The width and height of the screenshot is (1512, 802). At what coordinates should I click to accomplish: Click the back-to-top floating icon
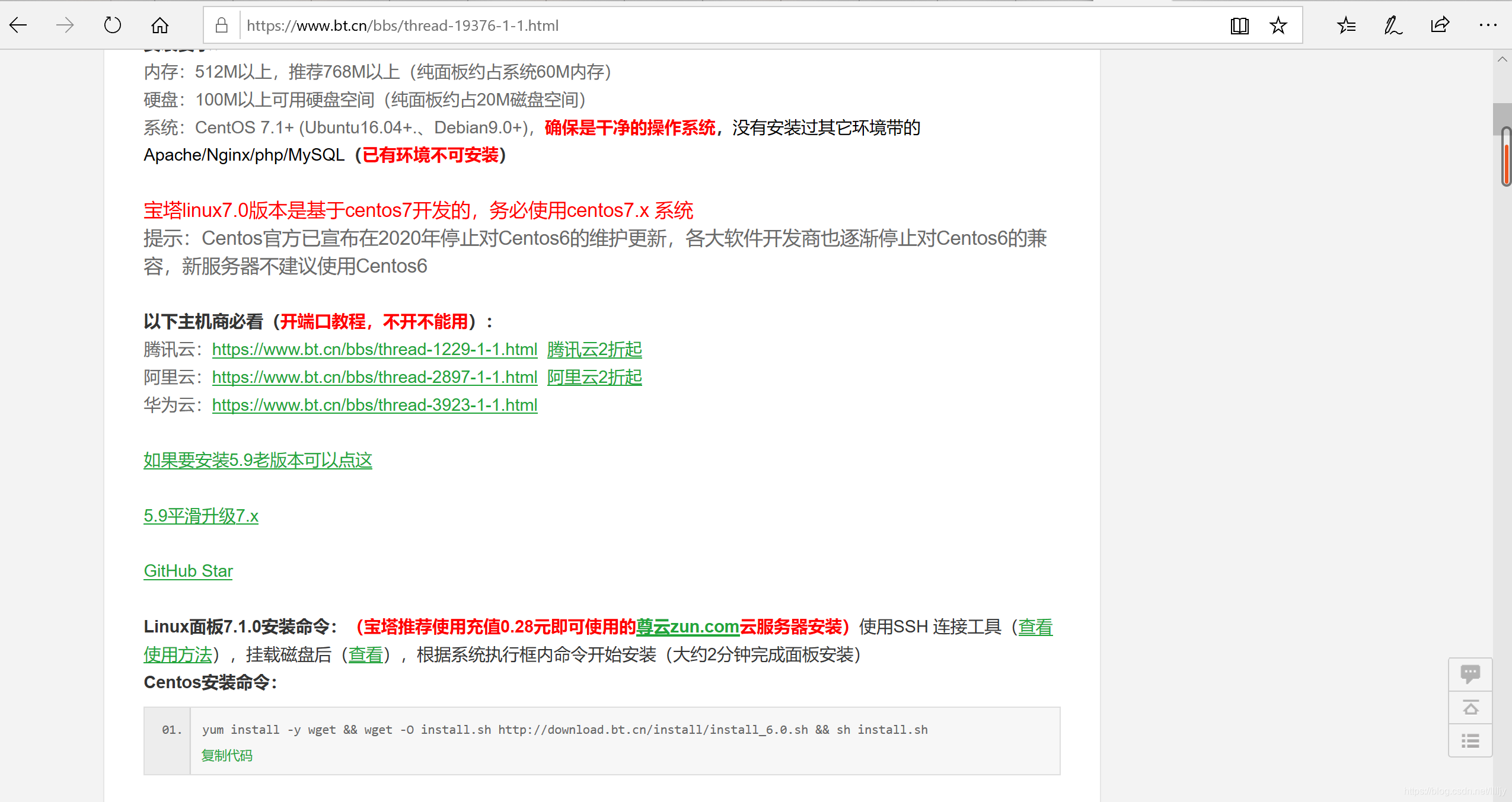(x=1470, y=707)
